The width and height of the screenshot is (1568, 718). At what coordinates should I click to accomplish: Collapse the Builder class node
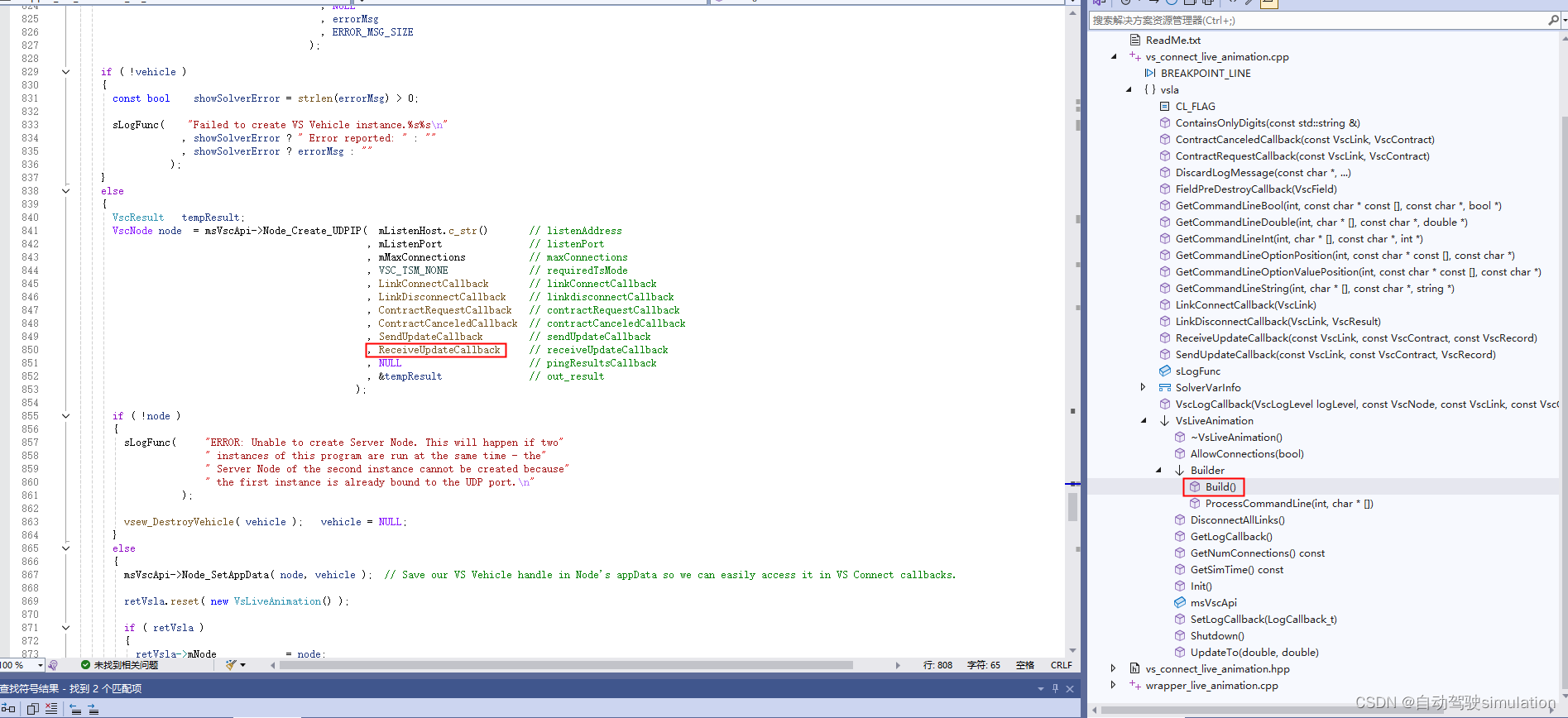point(1158,470)
